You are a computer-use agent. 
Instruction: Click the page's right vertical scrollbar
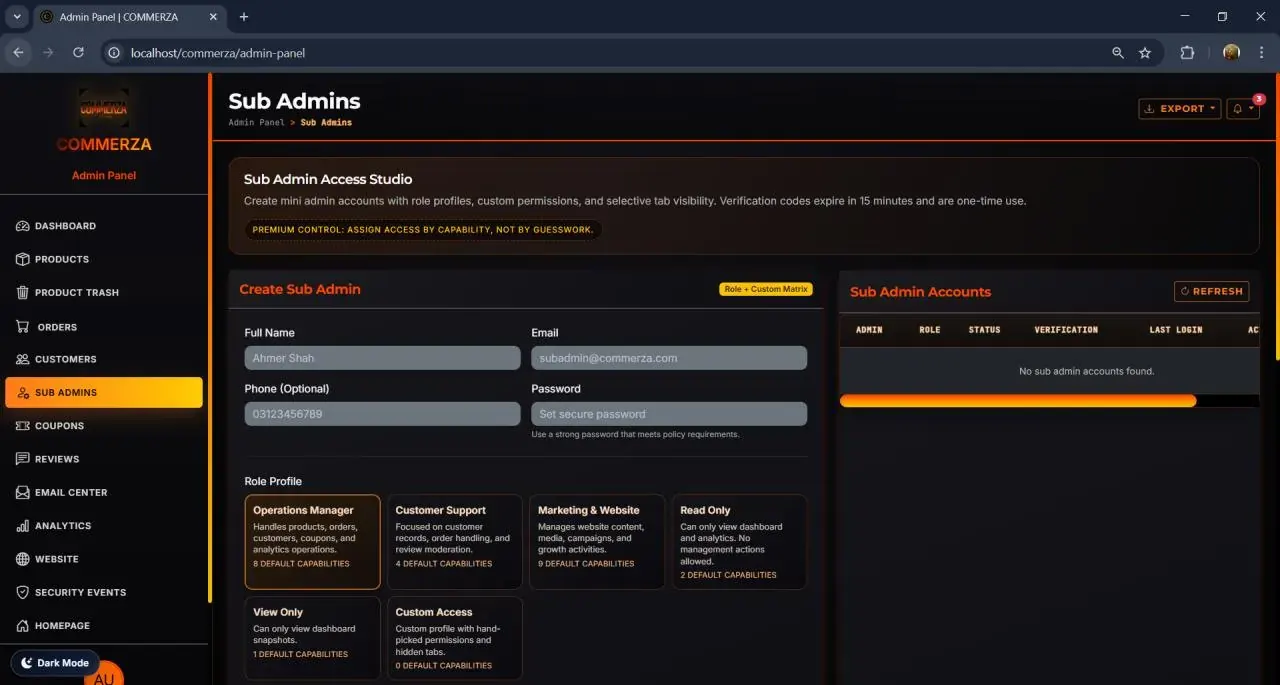click(x=1276, y=215)
